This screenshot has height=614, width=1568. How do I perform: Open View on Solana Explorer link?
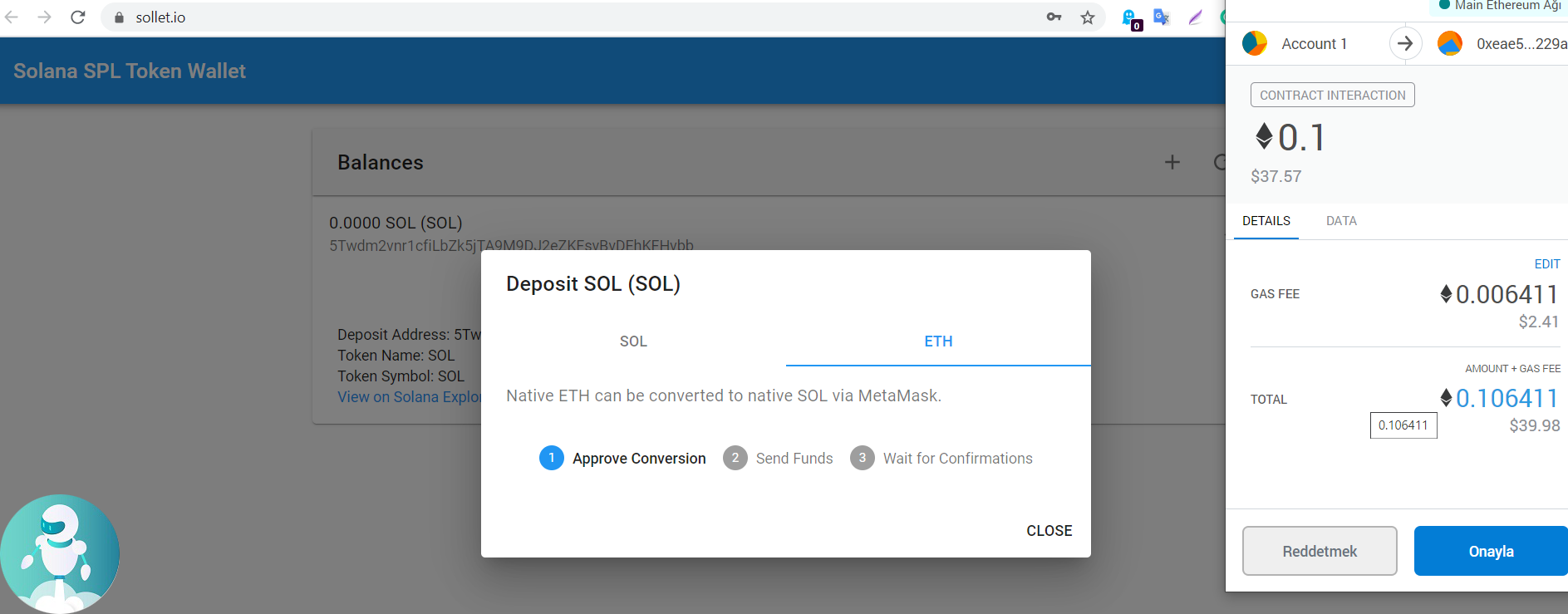pos(410,397)
